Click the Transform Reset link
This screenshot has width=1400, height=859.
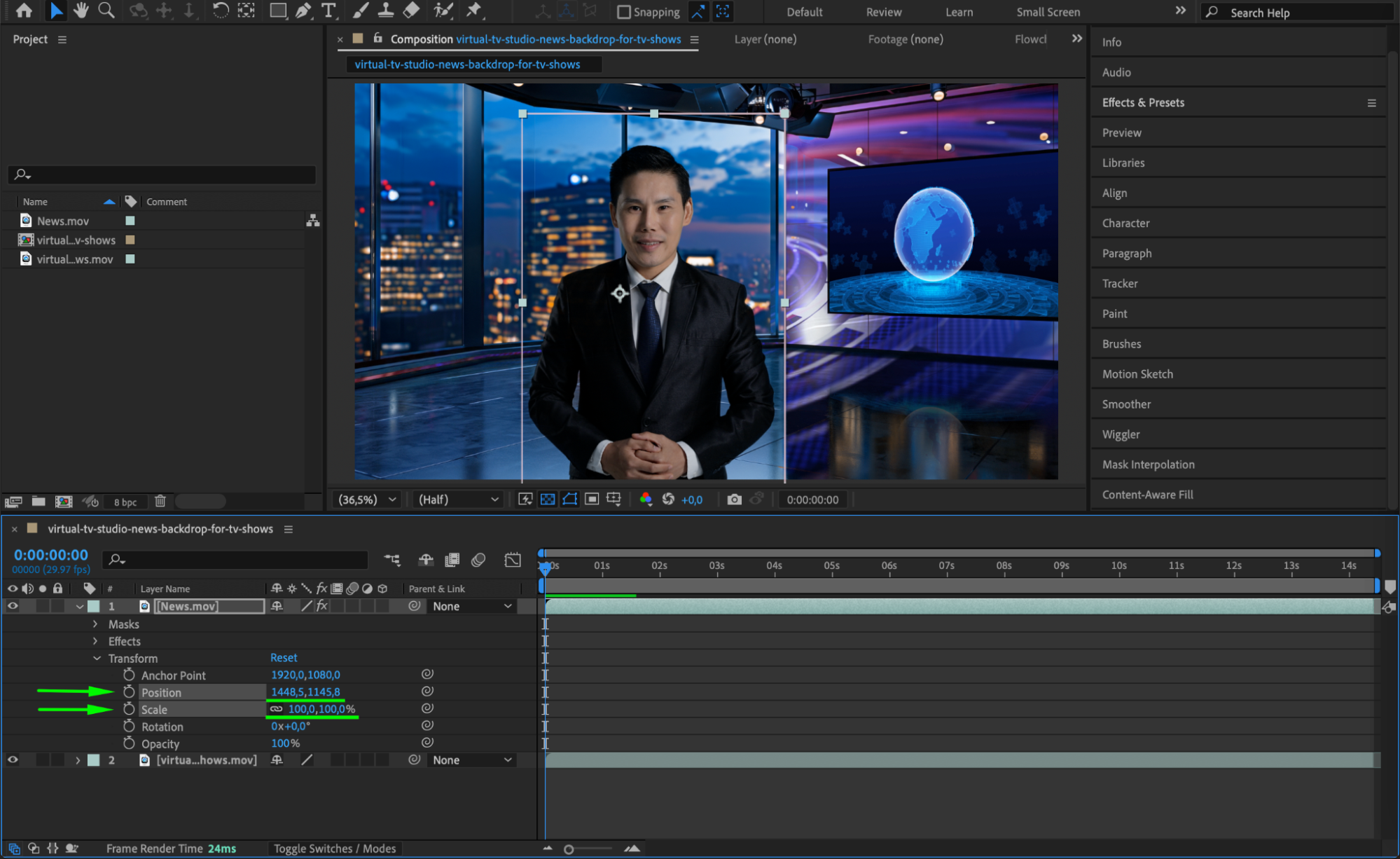[284, 658]
